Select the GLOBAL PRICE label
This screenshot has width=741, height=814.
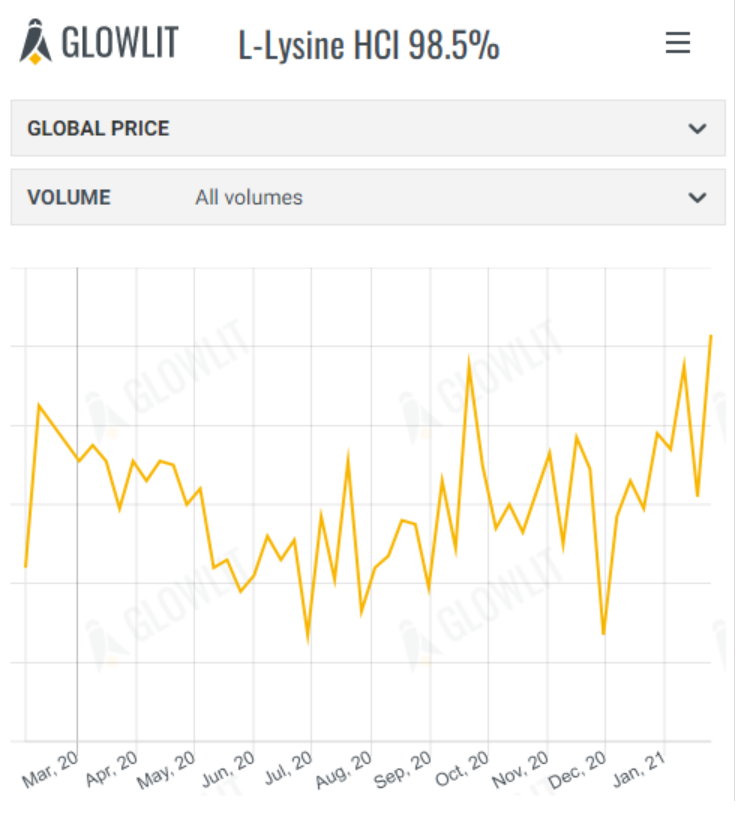point(99,129)
